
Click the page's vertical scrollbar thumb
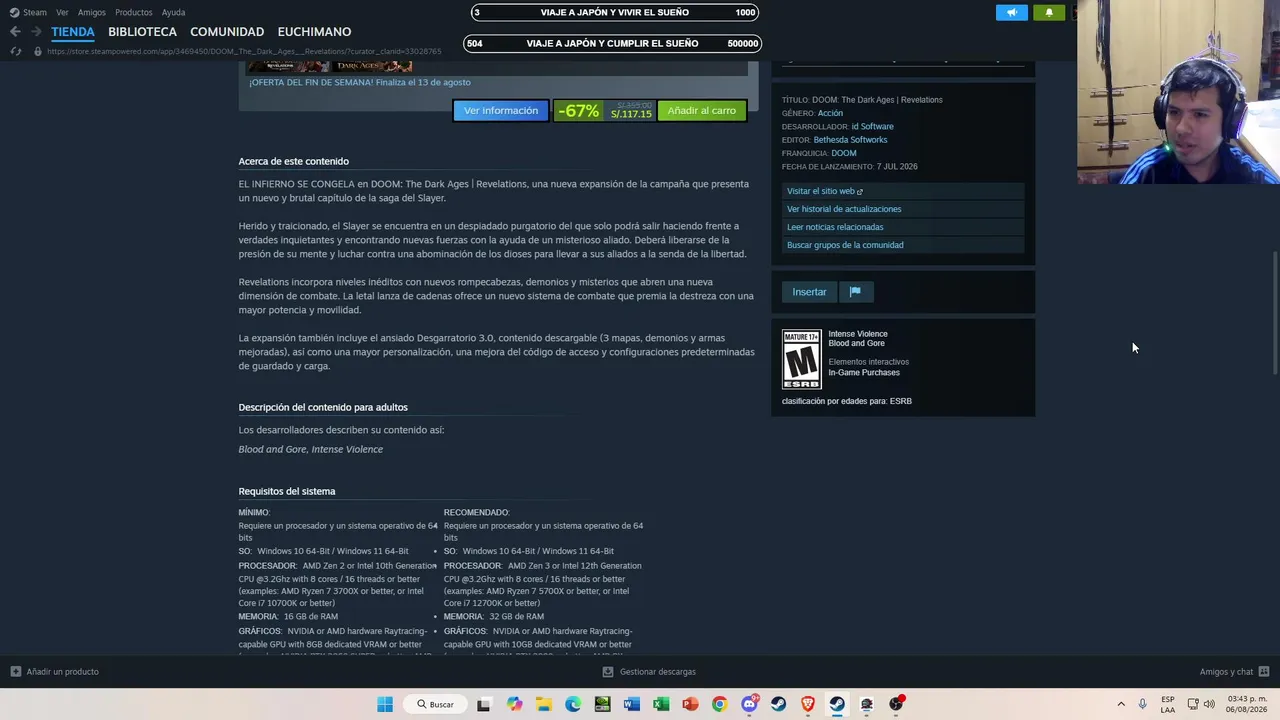coord(1274,315)
